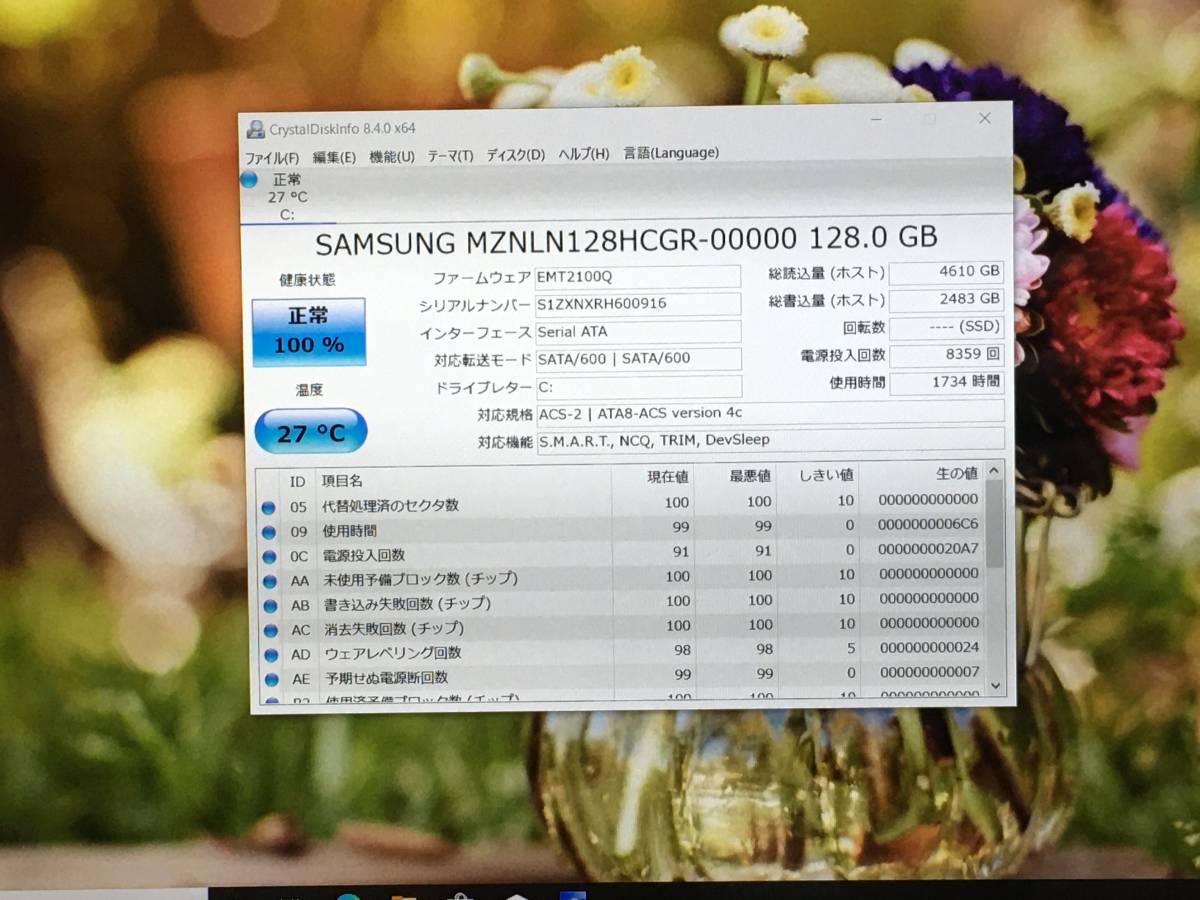
Task: Click the status dot beside 代替処理済のセクタ数
Action: pyautogui.click(x=269, y=506)
